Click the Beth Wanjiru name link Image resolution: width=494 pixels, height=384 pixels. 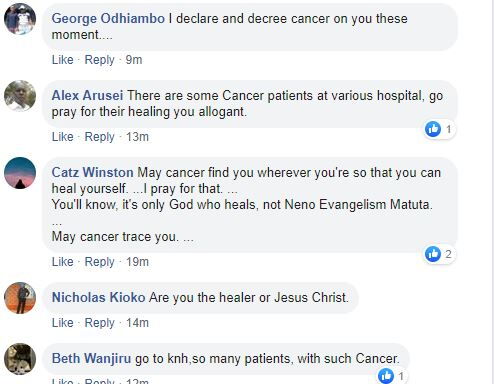coord(91,359)
